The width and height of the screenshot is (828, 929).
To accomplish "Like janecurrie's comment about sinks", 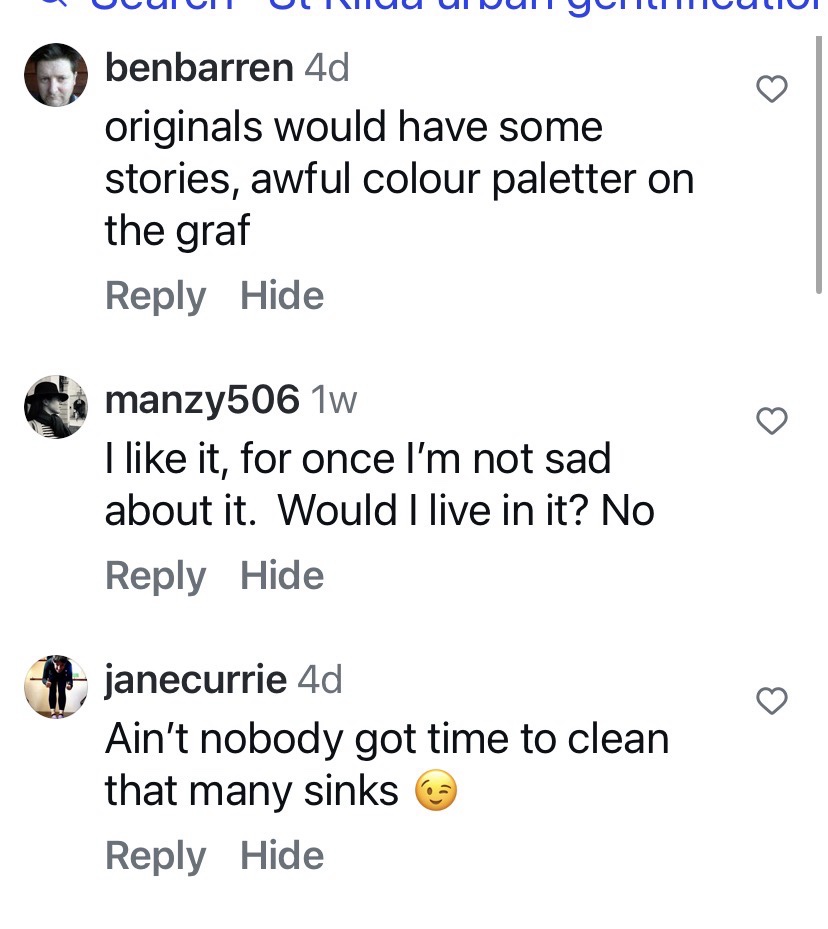I will coord(771,702).
